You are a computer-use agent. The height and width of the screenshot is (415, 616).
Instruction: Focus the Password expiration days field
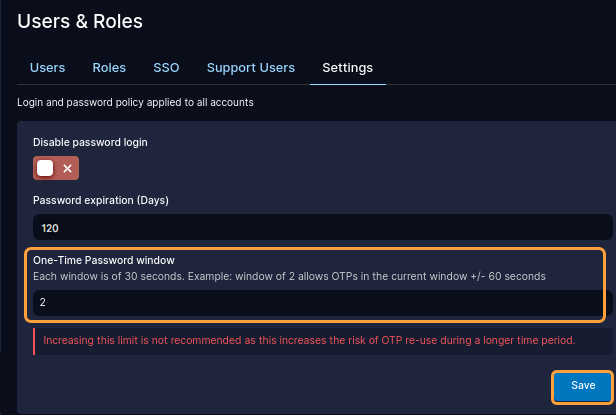[322, 227]
